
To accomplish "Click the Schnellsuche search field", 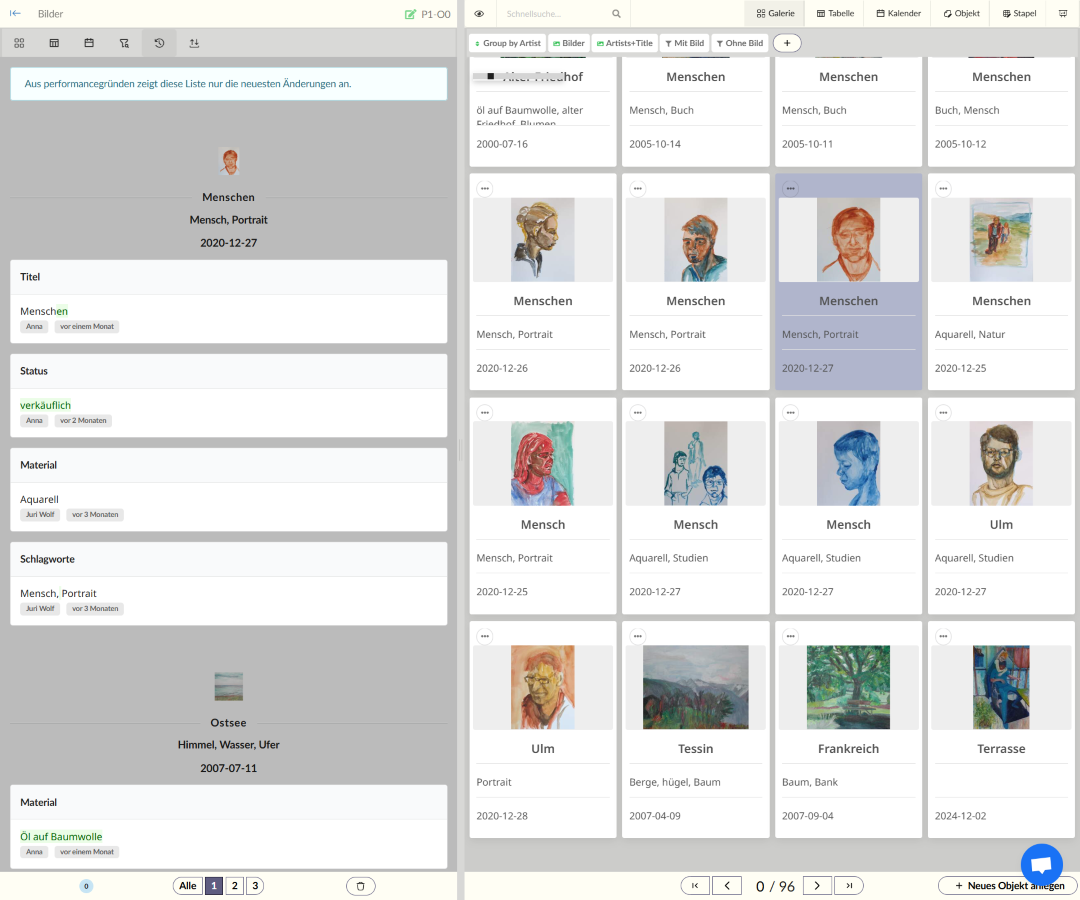I will 555,14.
